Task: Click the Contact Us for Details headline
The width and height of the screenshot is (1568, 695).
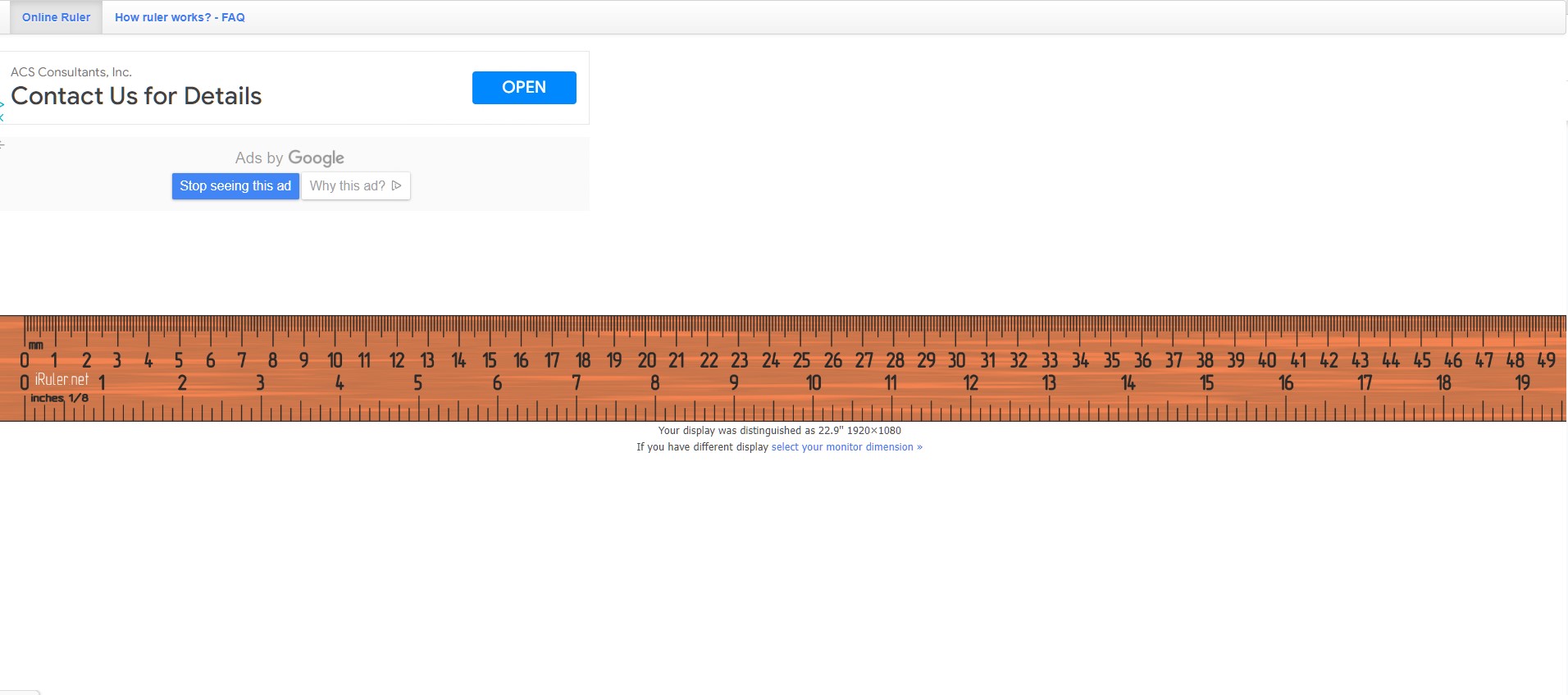Action: 136,96
